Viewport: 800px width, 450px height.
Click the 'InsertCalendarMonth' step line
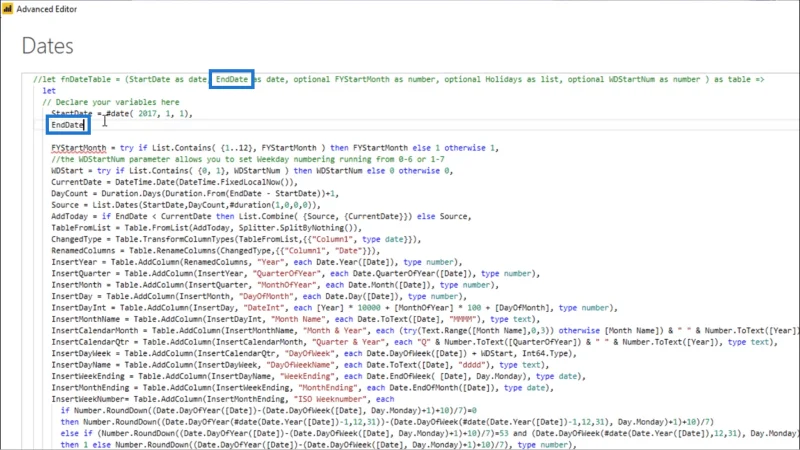coord(423,331)
